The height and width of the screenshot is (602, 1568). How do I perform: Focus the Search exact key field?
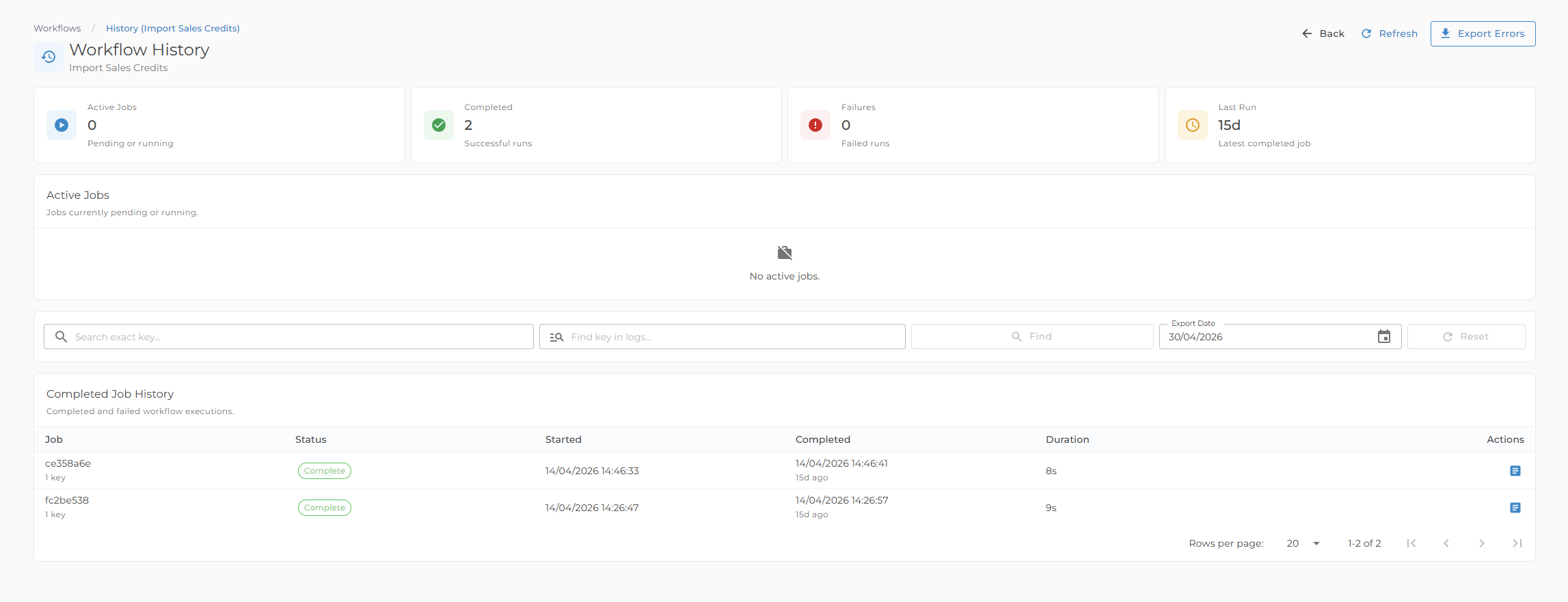point(288,337)
